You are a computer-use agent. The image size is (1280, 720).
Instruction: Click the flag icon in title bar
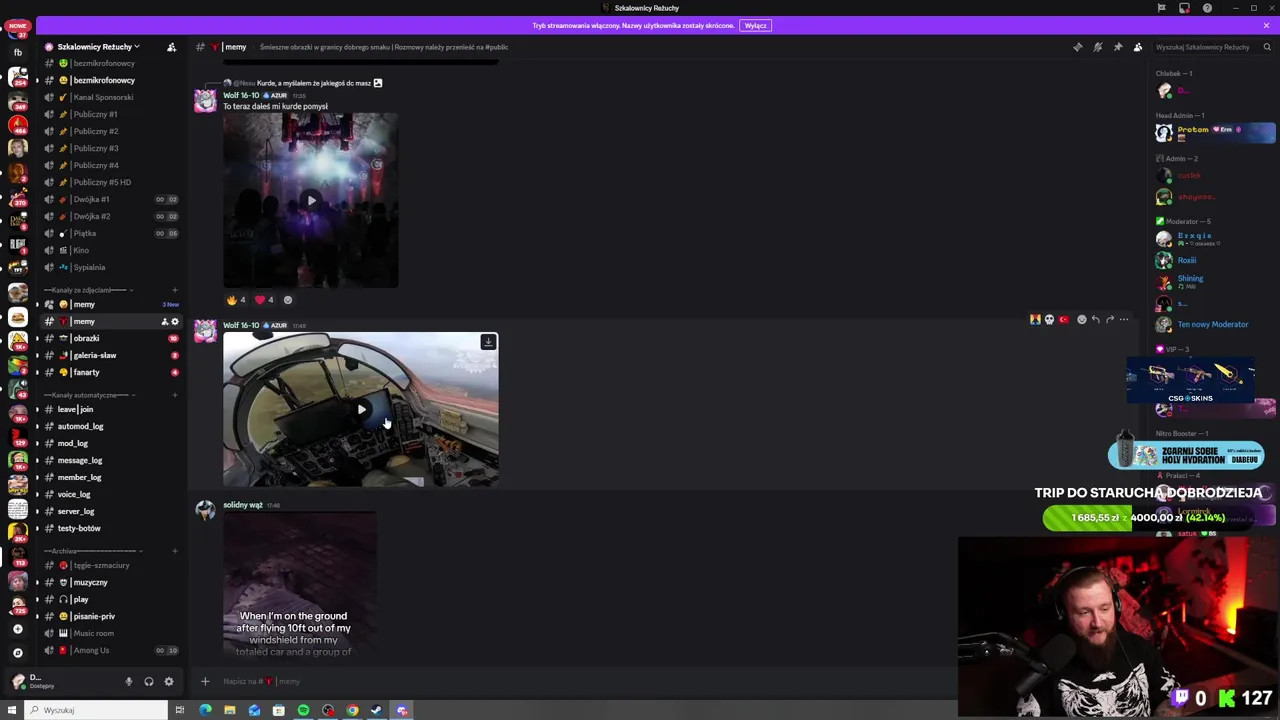1161,8
